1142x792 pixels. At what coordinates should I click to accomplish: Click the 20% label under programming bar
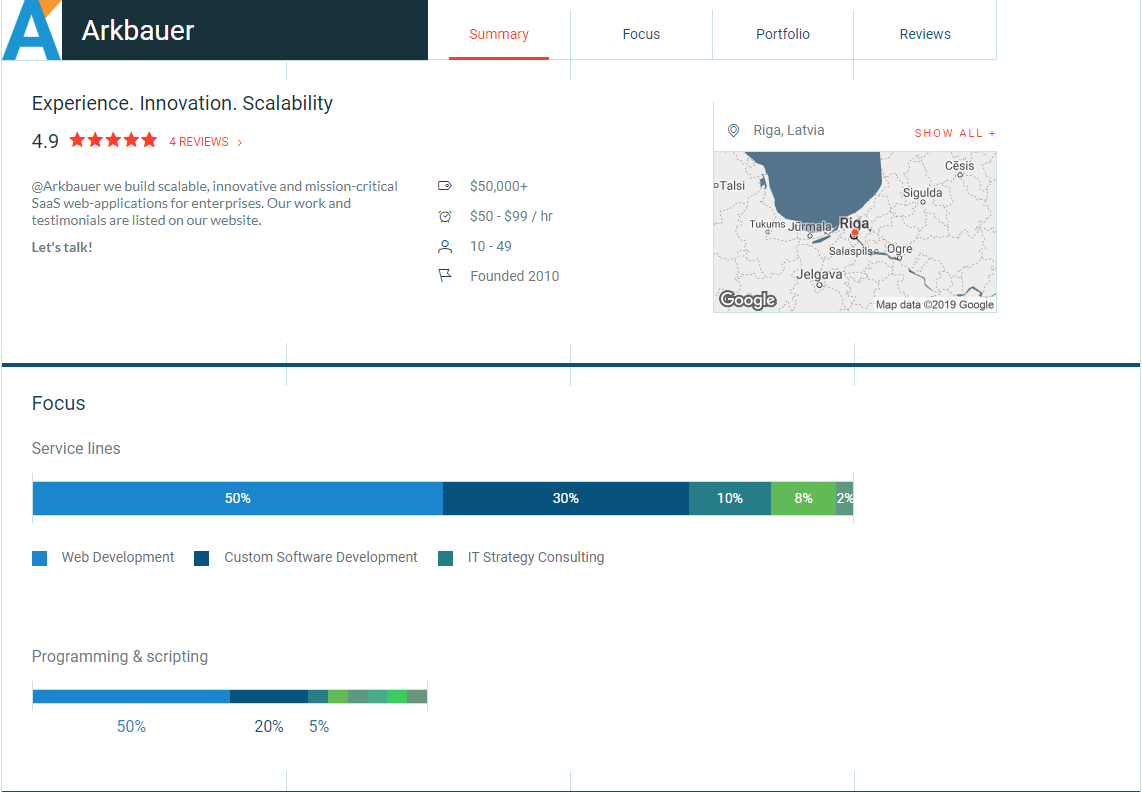pos(269,726)
